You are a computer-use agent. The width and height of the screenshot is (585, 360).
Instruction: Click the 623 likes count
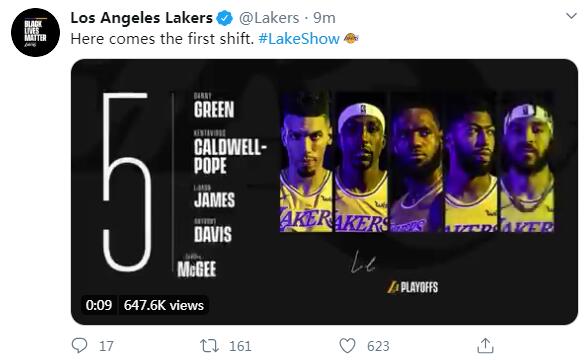click(378, 346)
